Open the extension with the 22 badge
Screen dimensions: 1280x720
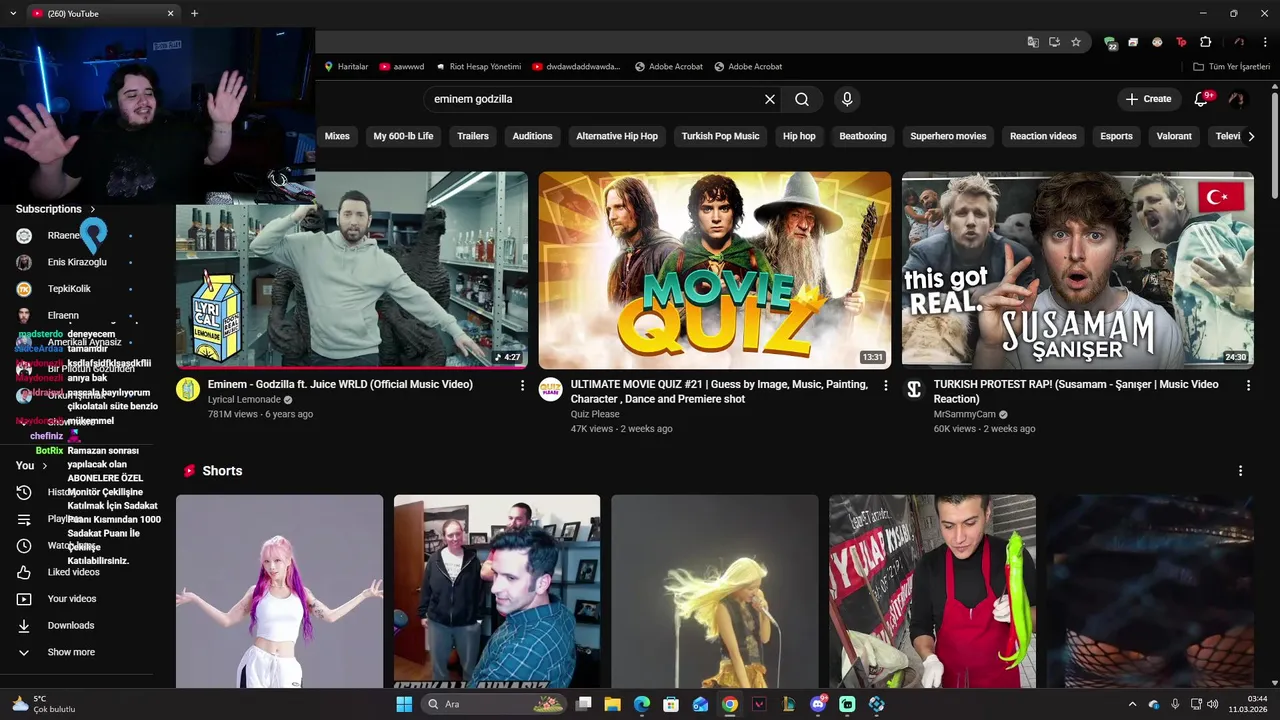coord(1110,43)
